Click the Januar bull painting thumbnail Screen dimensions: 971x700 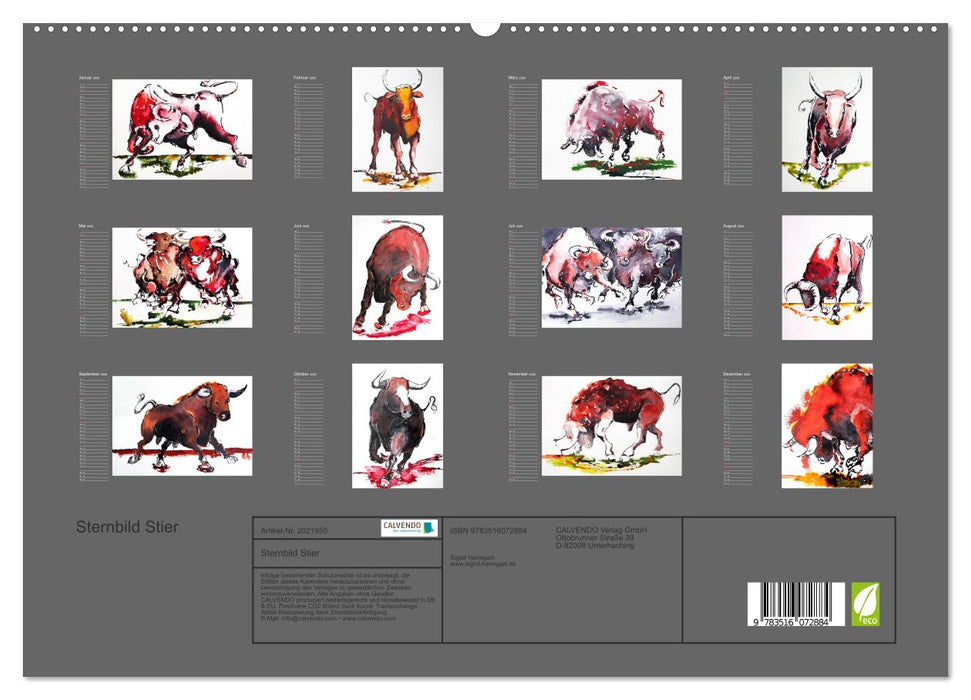tap(185, 130)
